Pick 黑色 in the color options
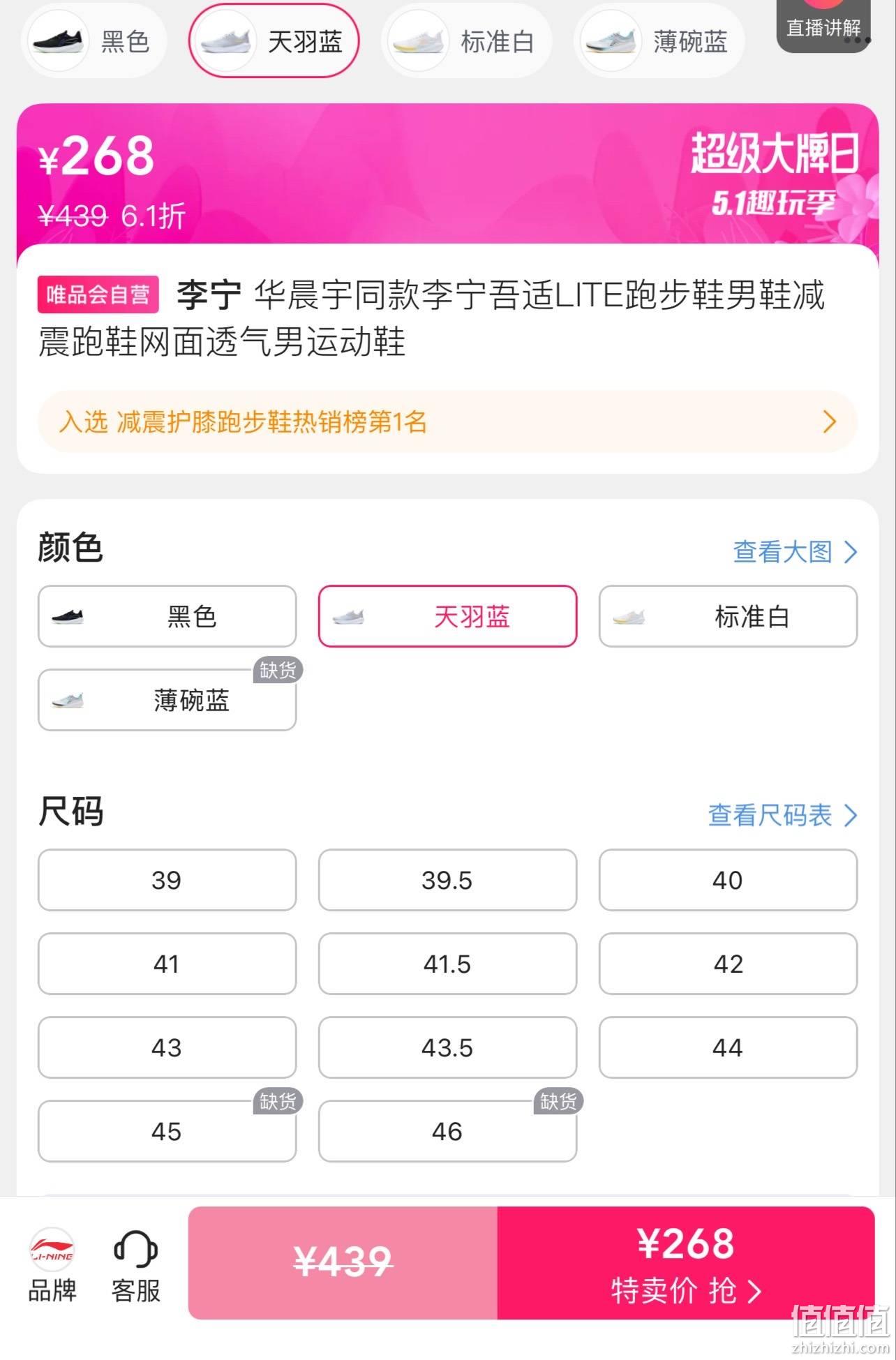This screenshot has height=1360, width=896. coord(167,616)
